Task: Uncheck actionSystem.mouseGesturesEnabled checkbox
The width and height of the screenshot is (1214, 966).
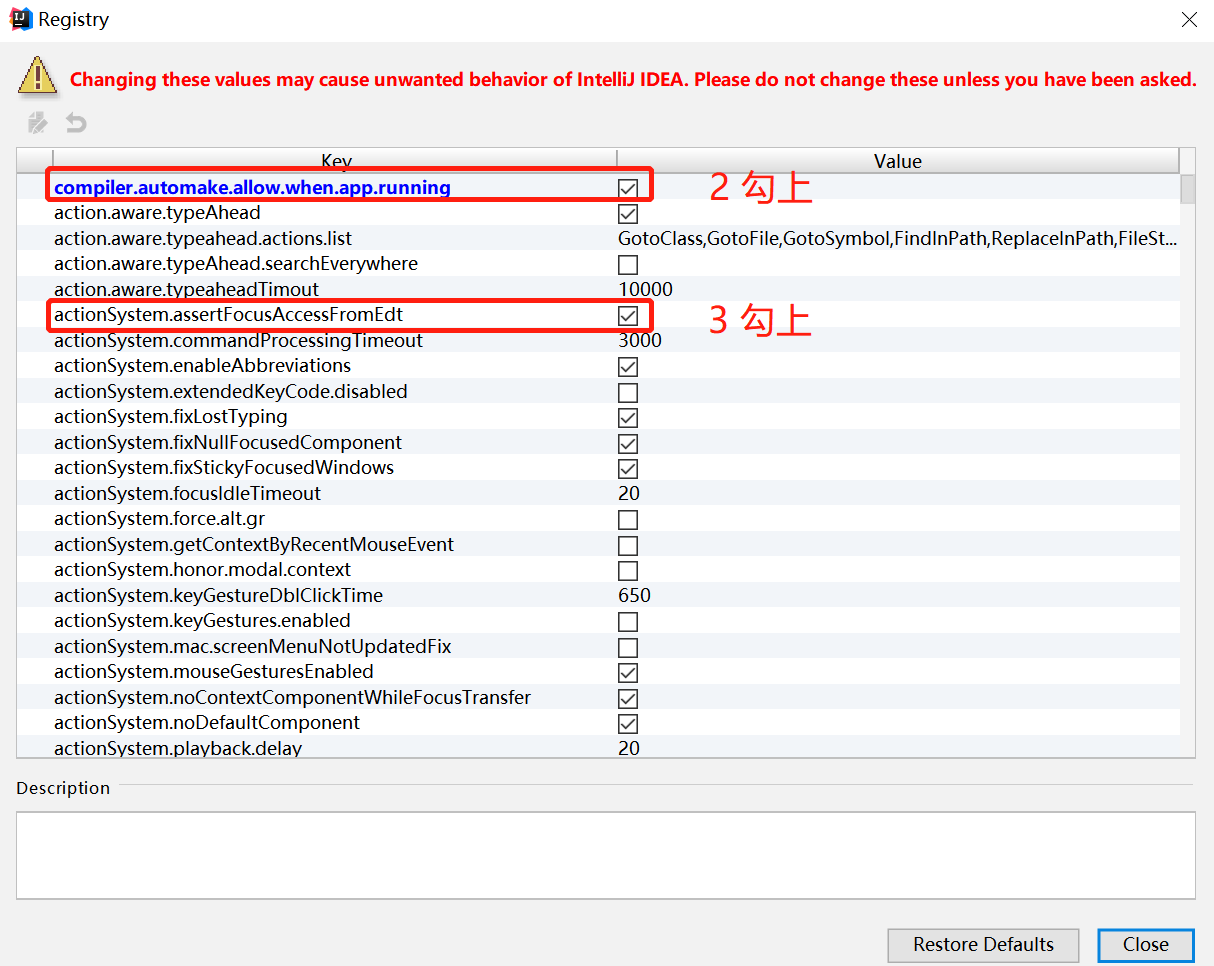Action: (628, 673)
